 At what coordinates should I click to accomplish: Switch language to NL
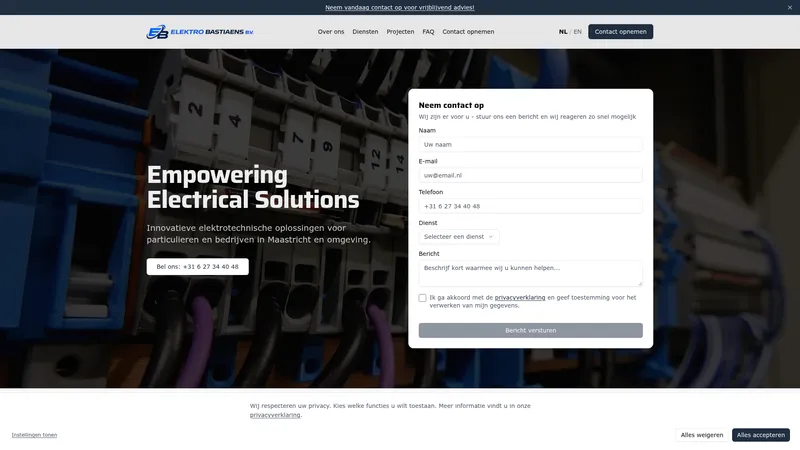pos(563,32)
